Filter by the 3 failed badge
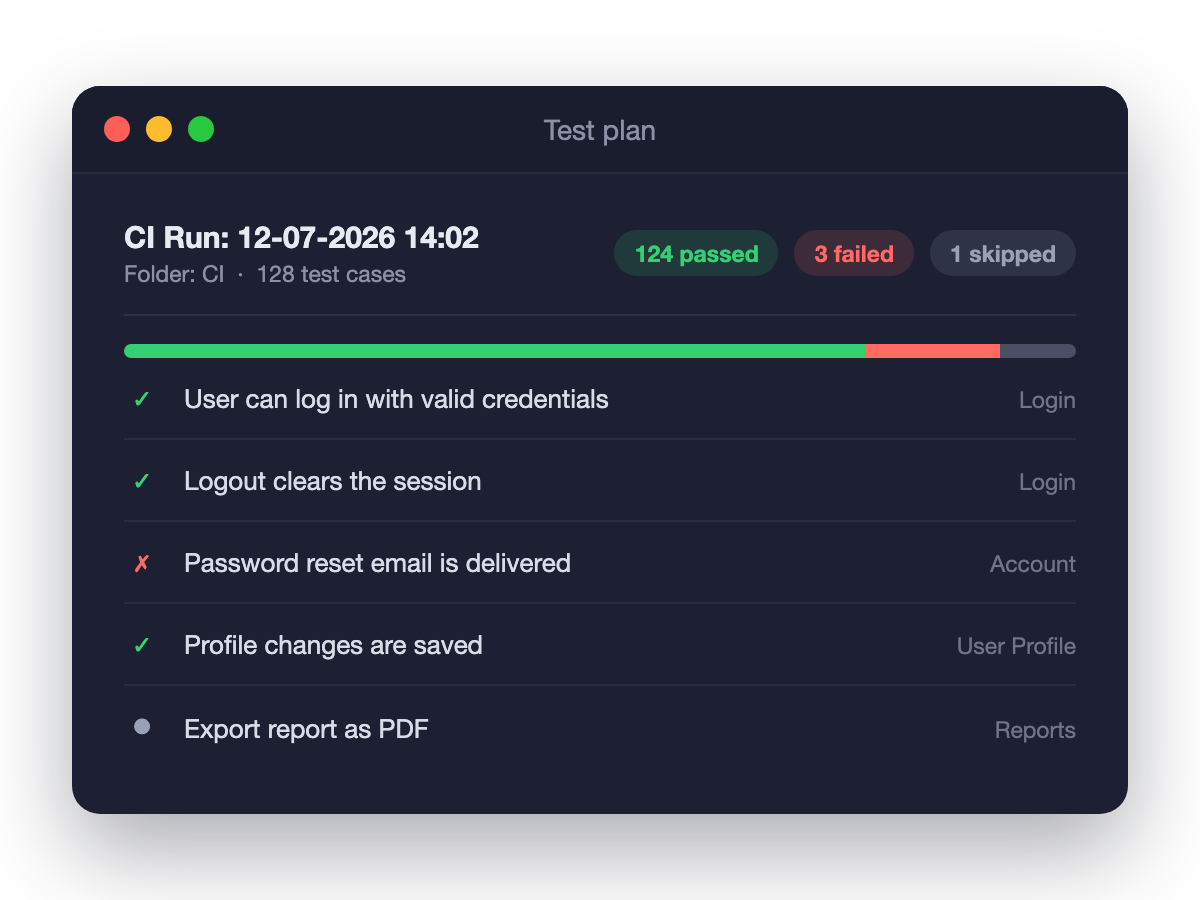The height and width of the screenshot is (900, 1200). point(854,254)
